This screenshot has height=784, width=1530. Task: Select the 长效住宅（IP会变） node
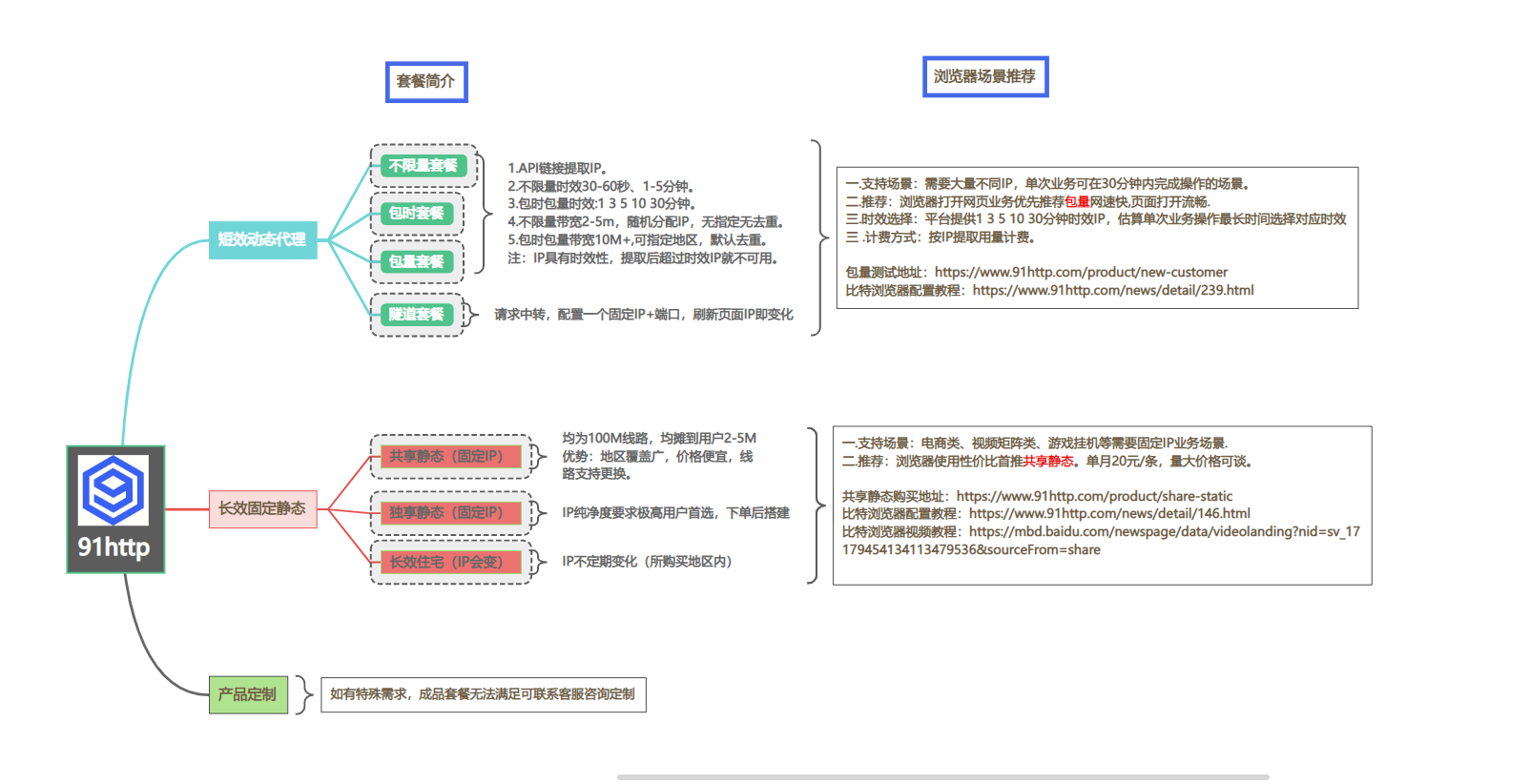click(450, 563)
